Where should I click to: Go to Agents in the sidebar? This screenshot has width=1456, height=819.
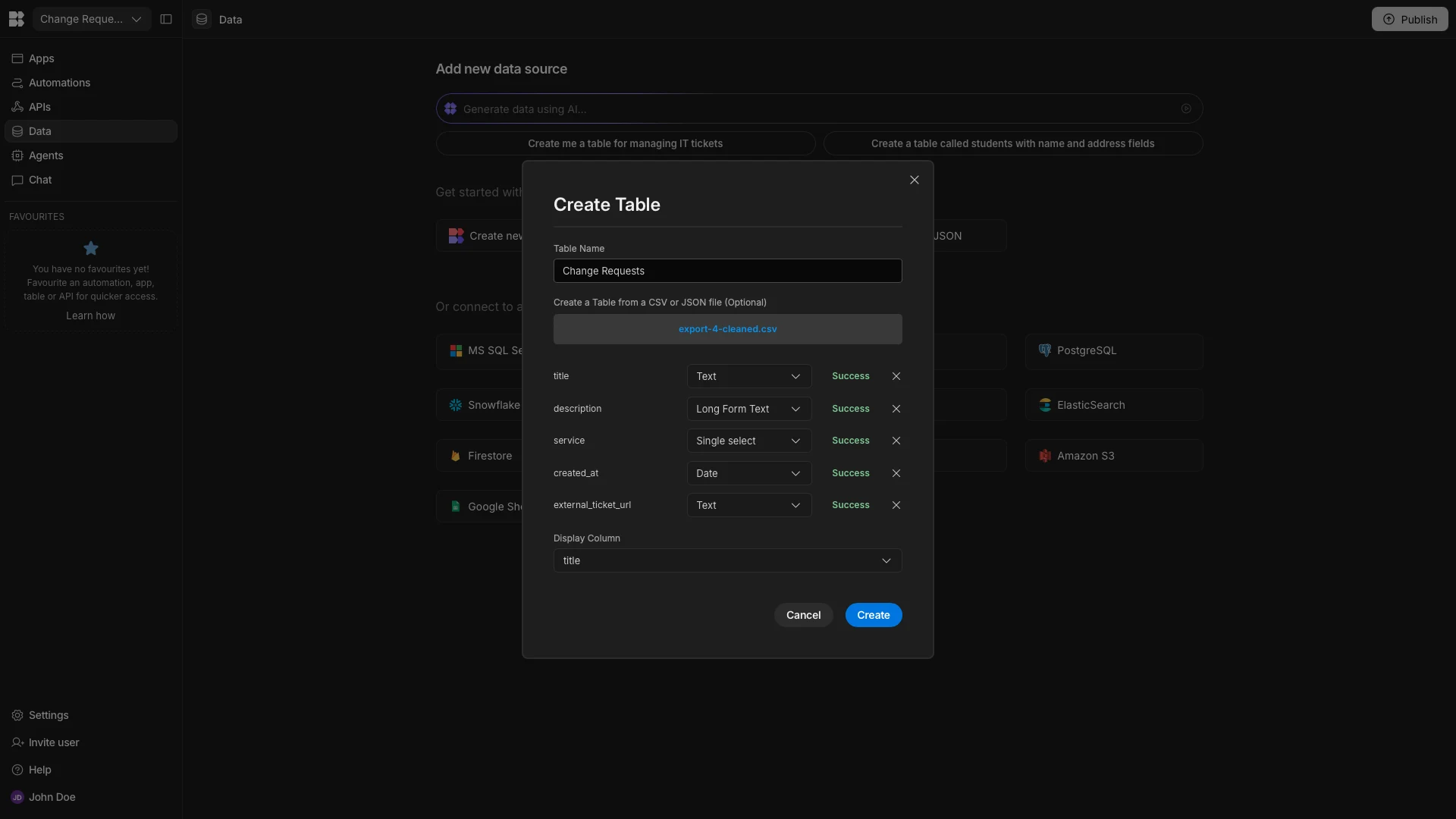coord(45,155)
